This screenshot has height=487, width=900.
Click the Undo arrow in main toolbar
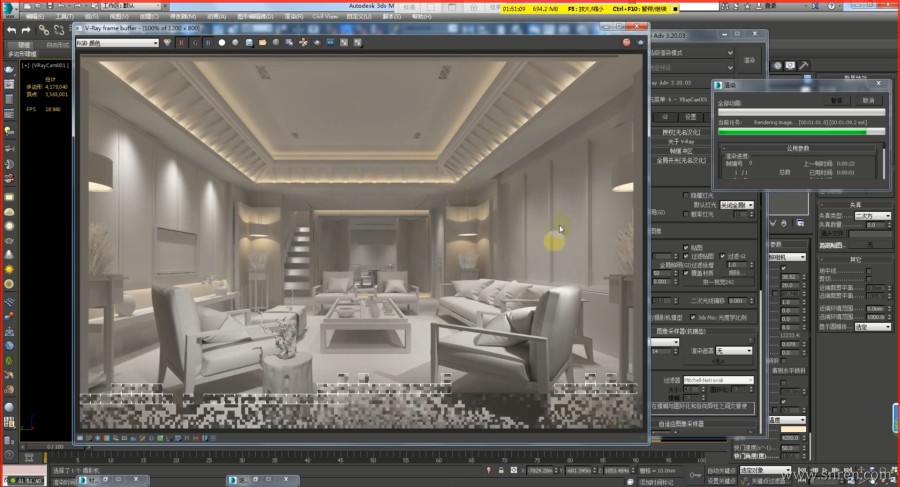pyautogui.click(x=11, y=30)
